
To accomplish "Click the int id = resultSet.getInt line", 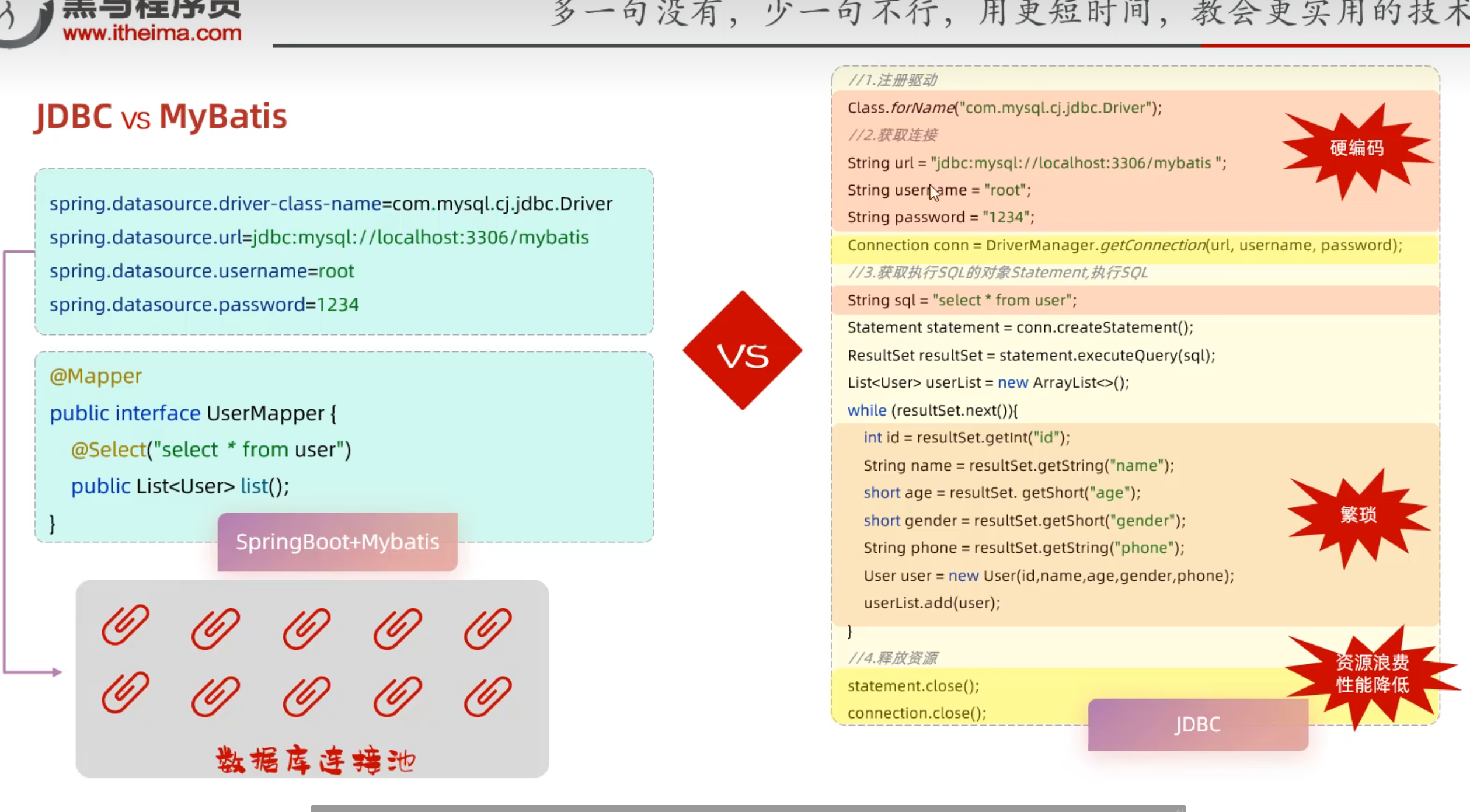I will [x=967, y=438].
